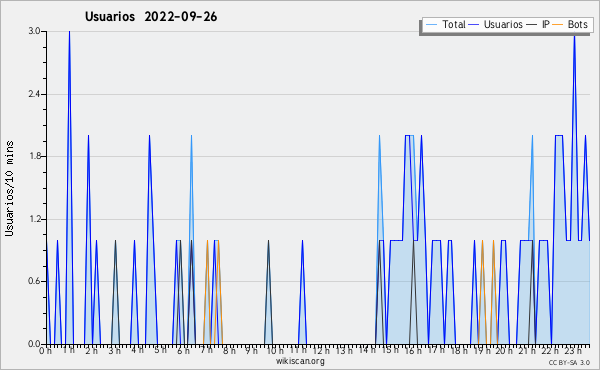This screenshot has width=600, height=370.
Task: Click the dark blue Usuarios legend line
Action: [474, 24]
